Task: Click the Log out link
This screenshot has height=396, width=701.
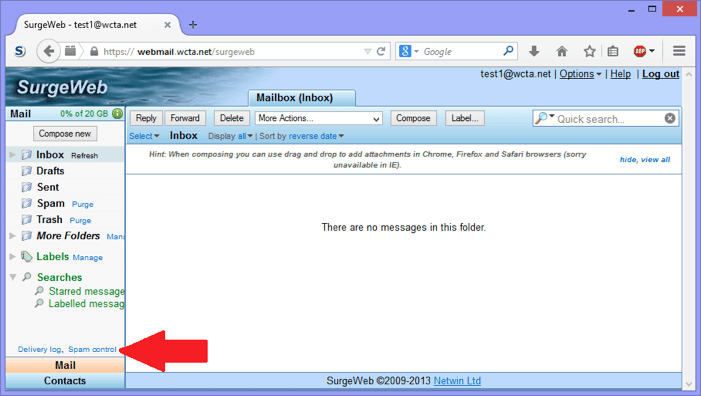Action: (x=661, y=74)
